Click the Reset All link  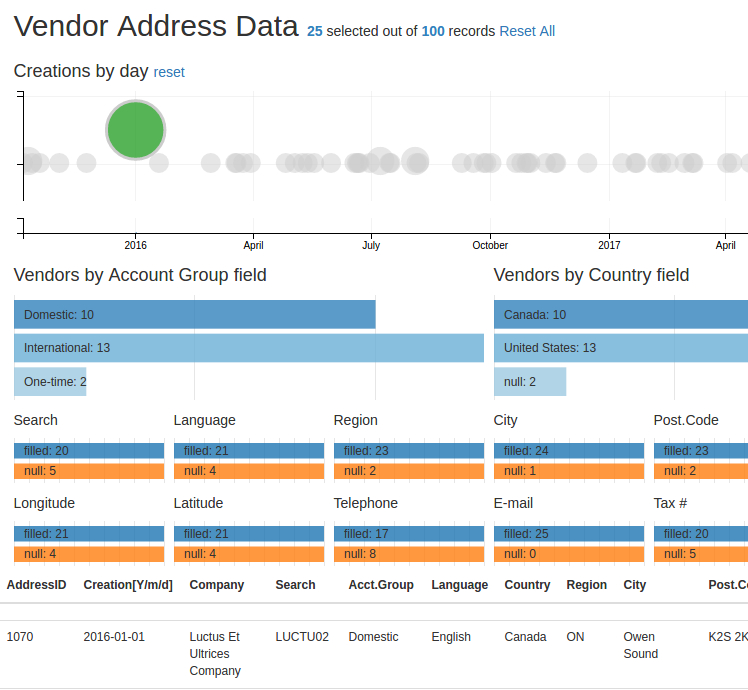click(527, 31)
